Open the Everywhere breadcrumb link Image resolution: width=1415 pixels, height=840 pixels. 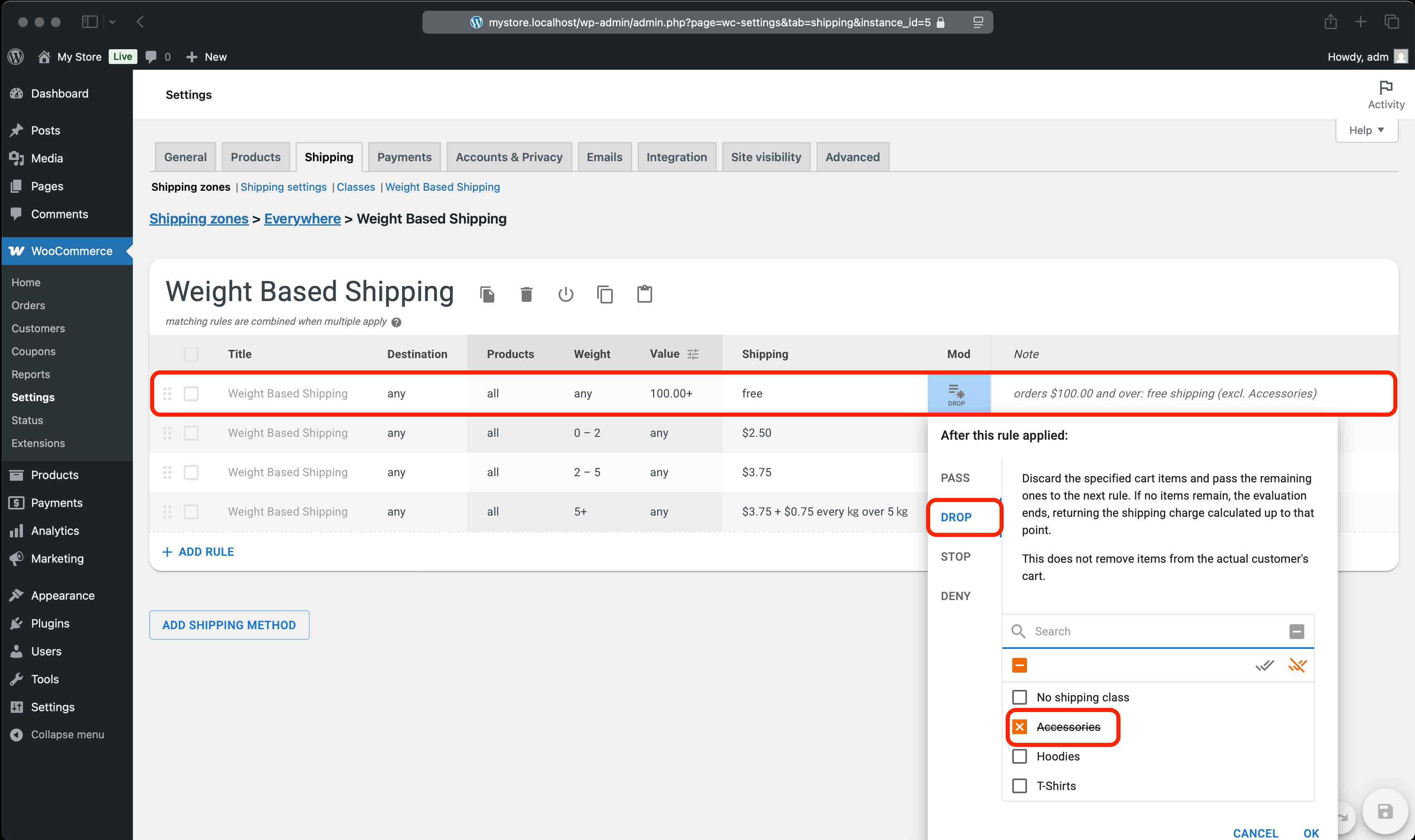pyautogui.click(x=302, y=219)
